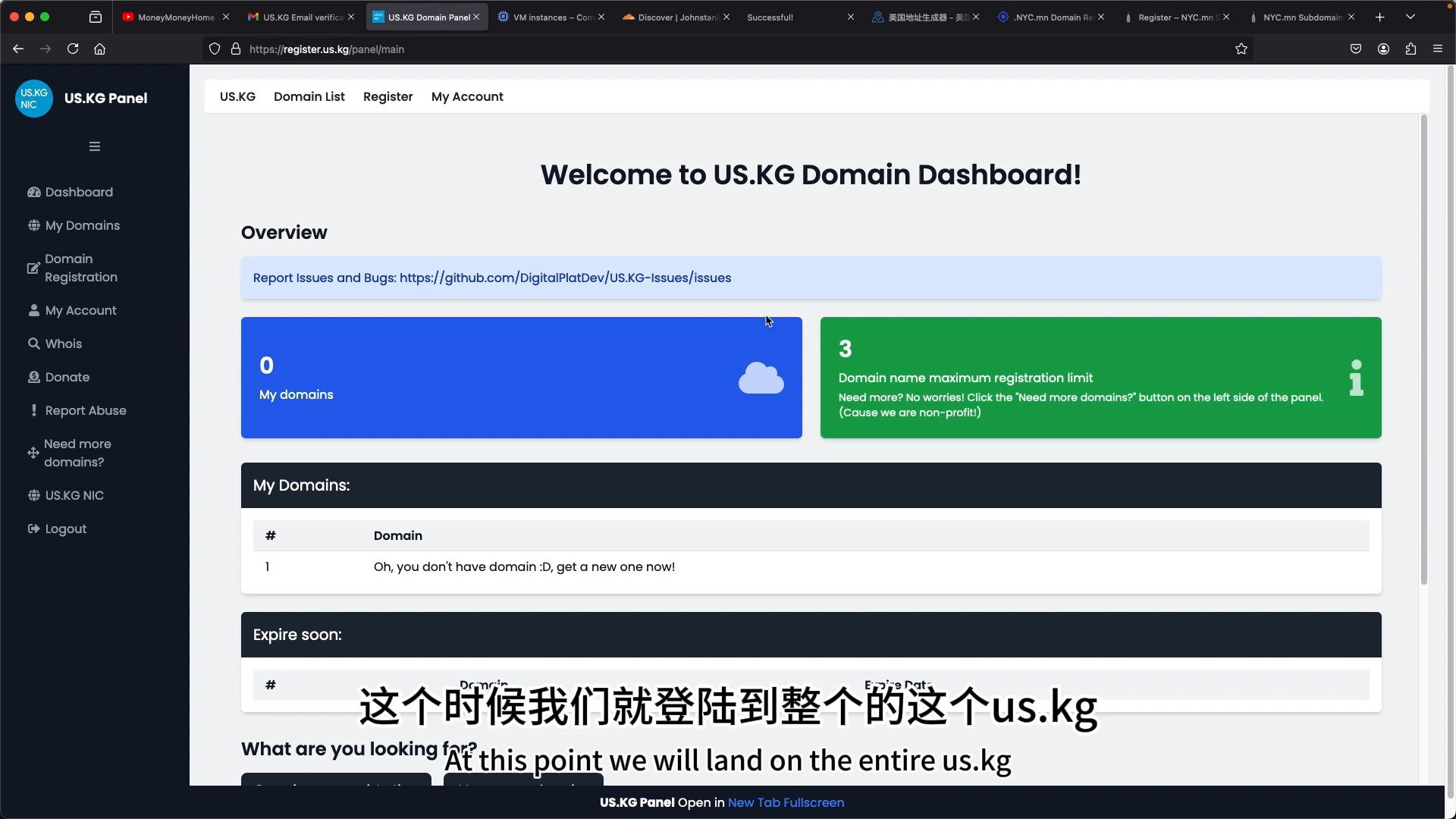Switch to the VM instances tab

tap(551, 17)
